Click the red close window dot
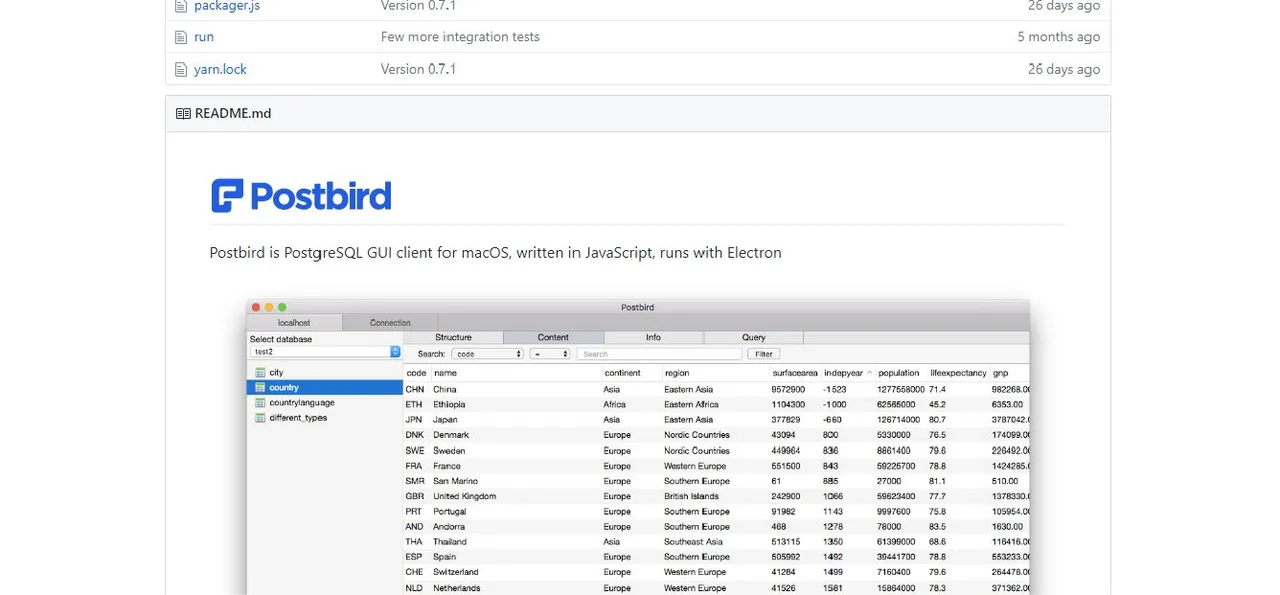Viewport: 1280px width, 595px height. (256, 307)
